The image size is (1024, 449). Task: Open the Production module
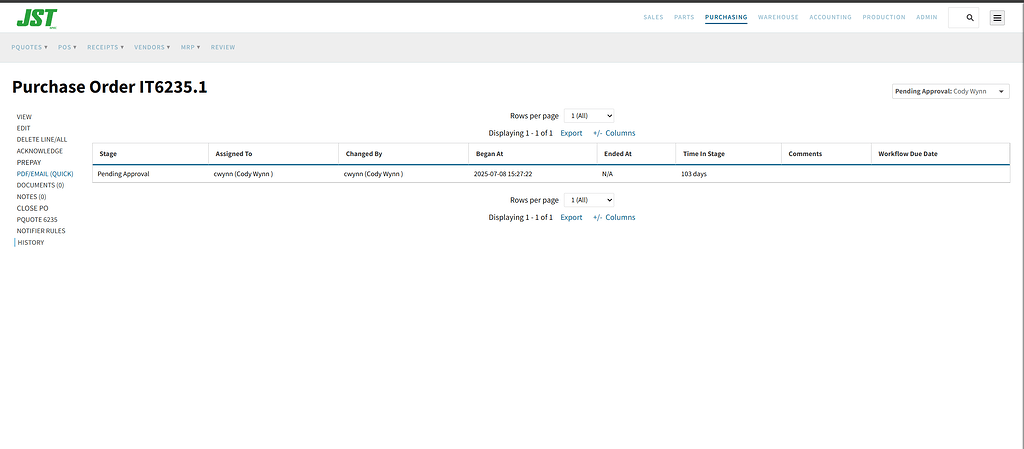point(884,18)
